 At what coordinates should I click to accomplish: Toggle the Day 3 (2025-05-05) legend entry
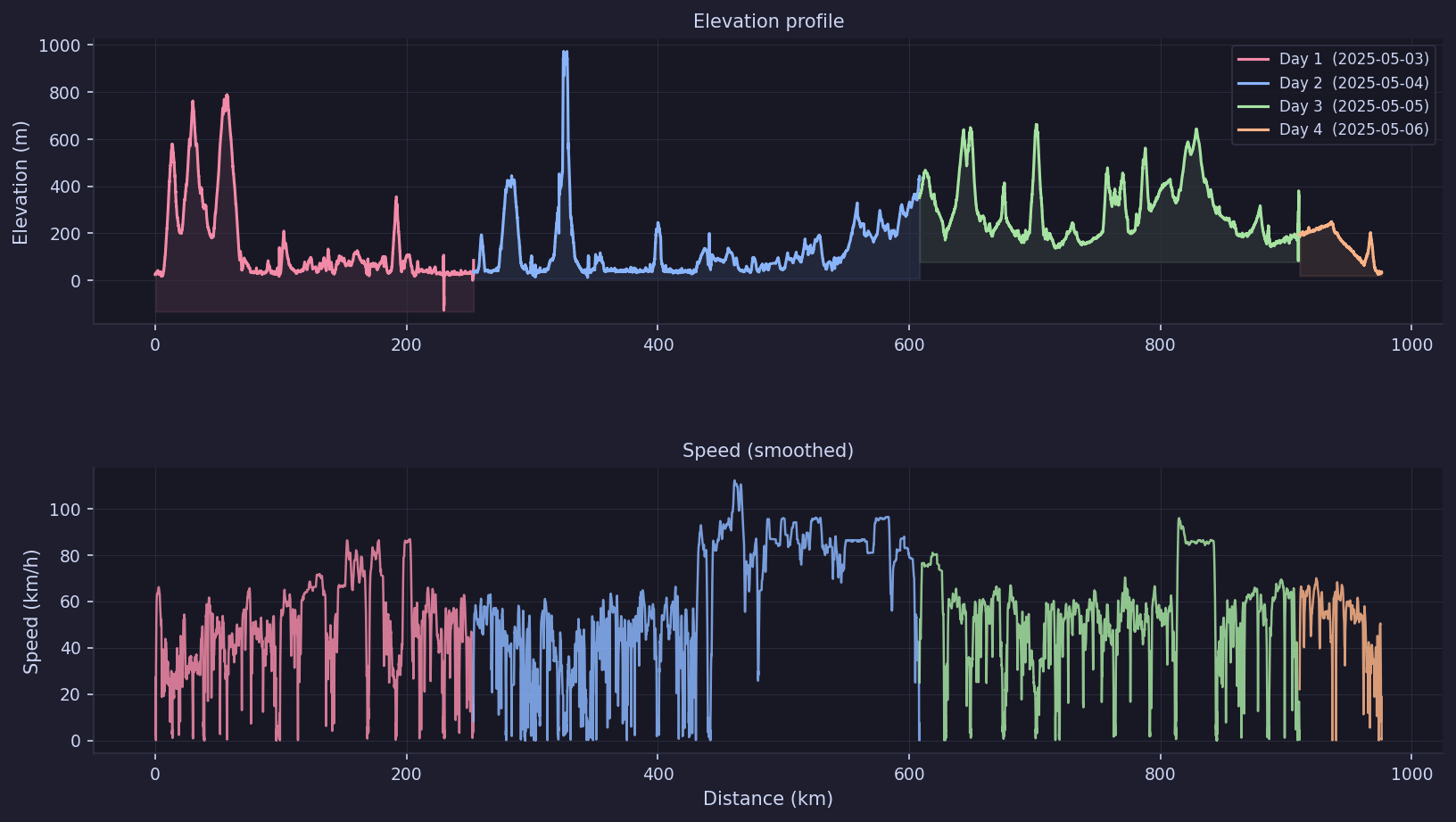point(1353,105)
